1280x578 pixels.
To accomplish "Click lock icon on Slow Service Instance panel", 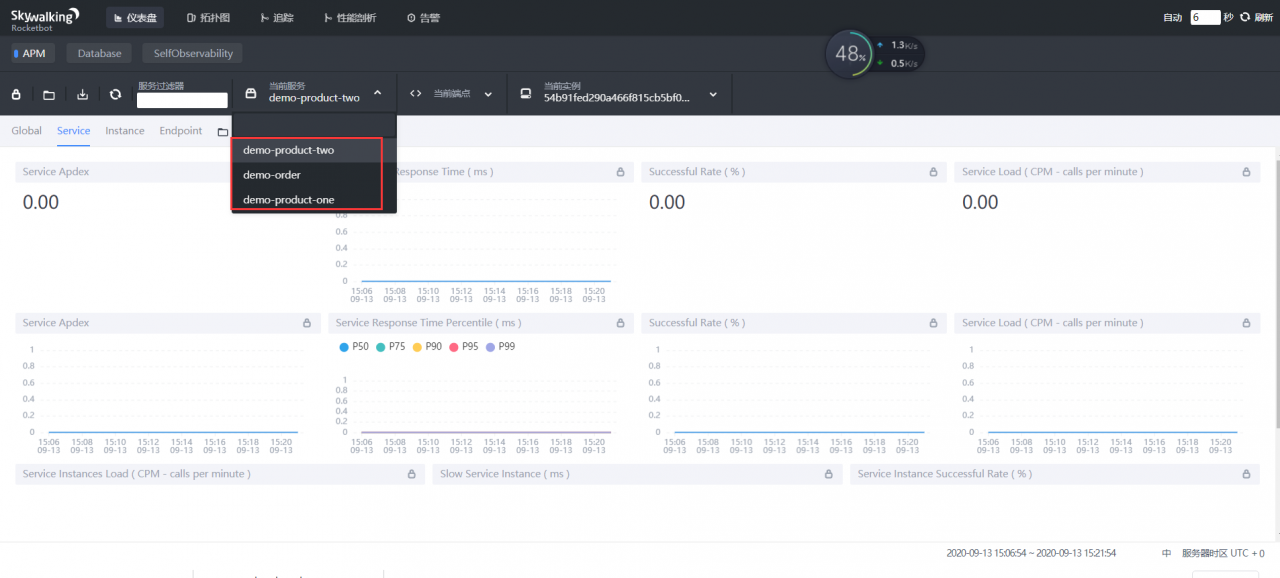I will coord(828,474).
